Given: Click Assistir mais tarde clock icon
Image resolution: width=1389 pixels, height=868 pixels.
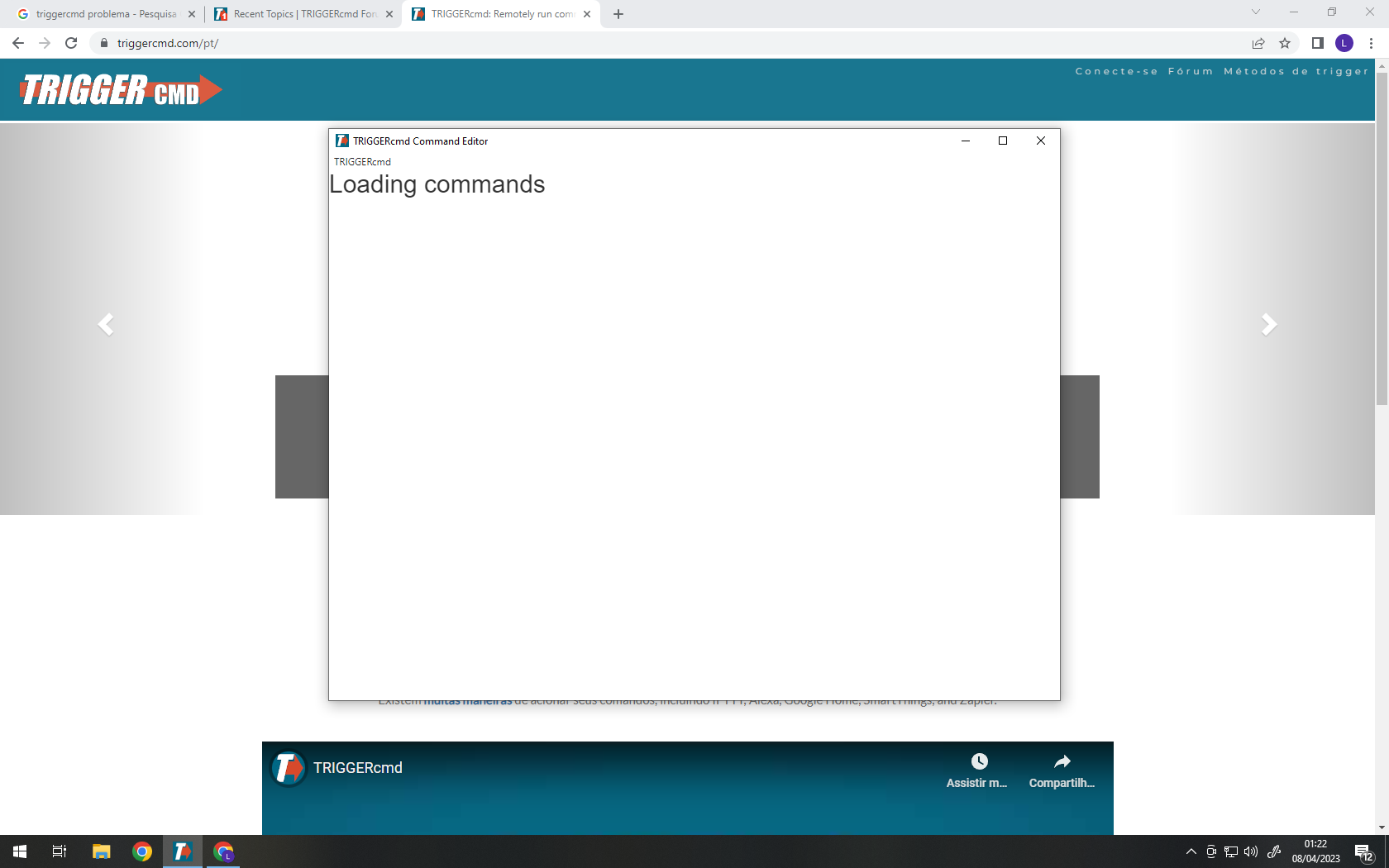Looking at the screenshot, I should coord(979,761).
